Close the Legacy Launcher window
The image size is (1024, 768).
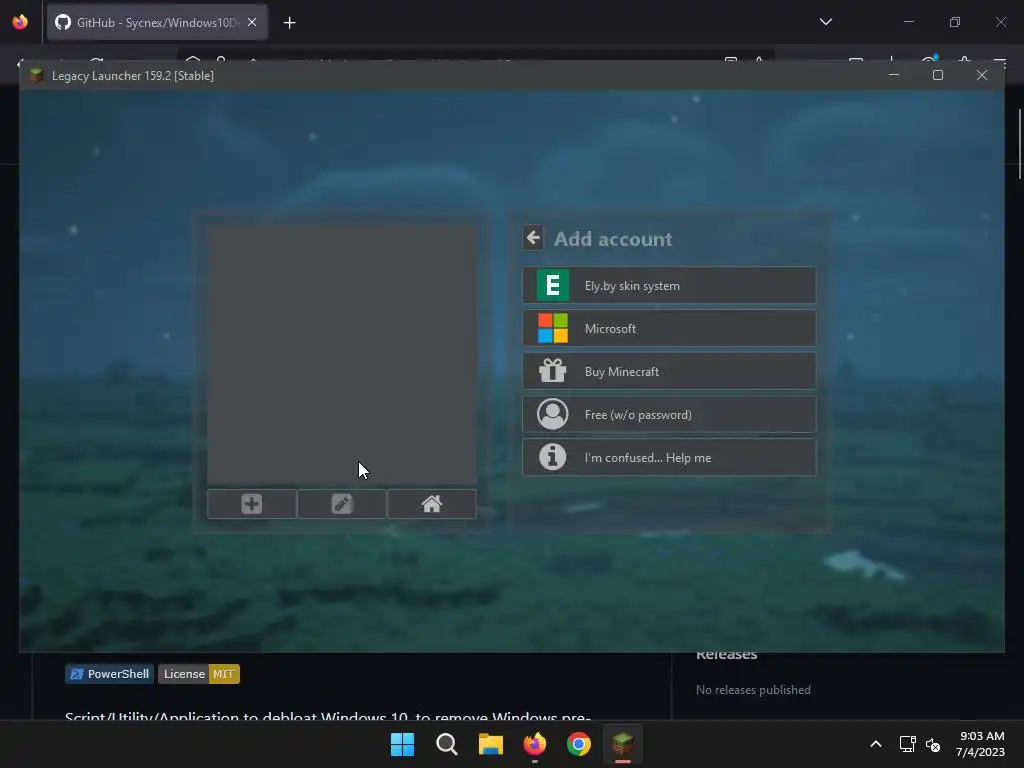pos(982,75)
